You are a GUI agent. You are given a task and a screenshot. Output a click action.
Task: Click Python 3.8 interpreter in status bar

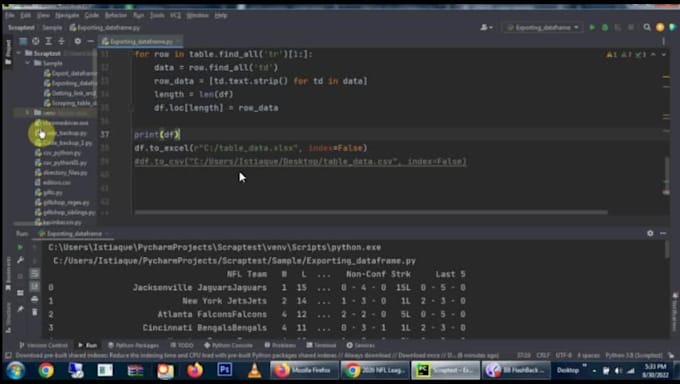(x=634, y=355)
